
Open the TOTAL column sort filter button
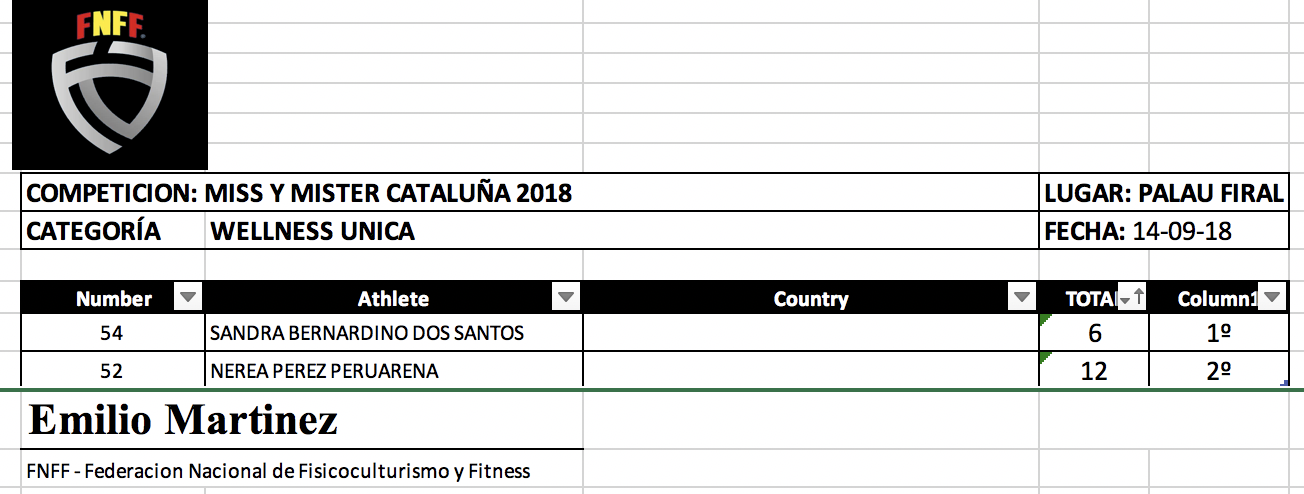pyautogui.click(x=1131, y=297)
